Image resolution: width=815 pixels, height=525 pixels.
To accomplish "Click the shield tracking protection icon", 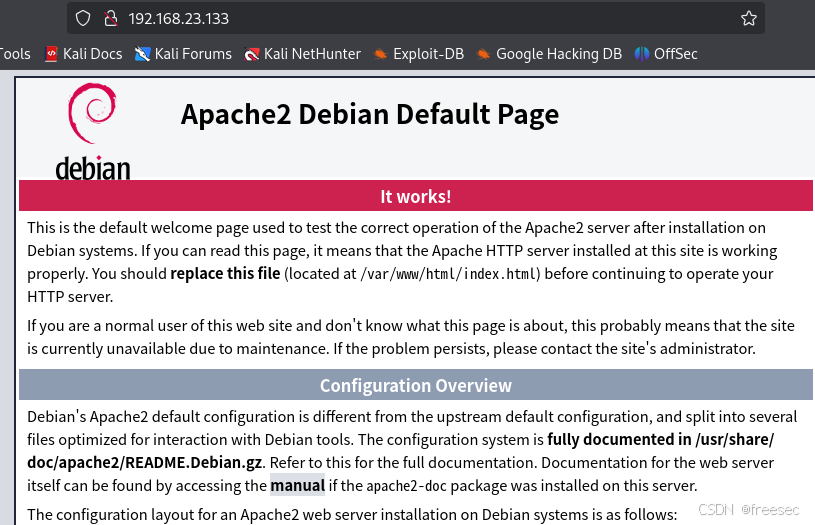I will click(83, 18).
